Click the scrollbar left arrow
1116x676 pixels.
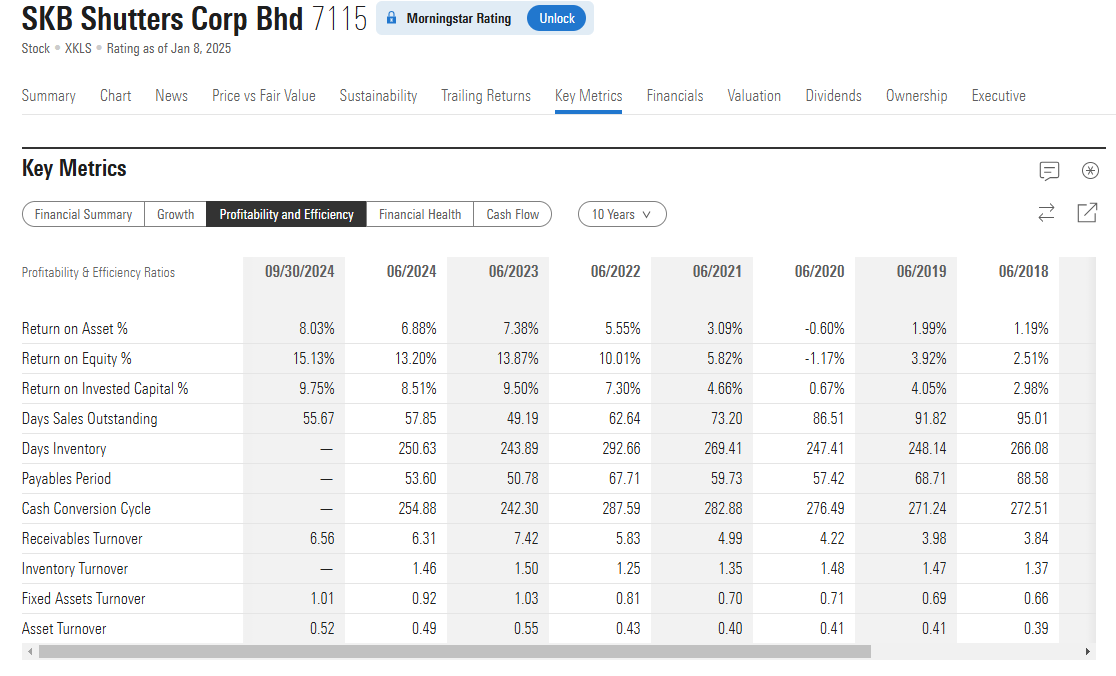29,652
